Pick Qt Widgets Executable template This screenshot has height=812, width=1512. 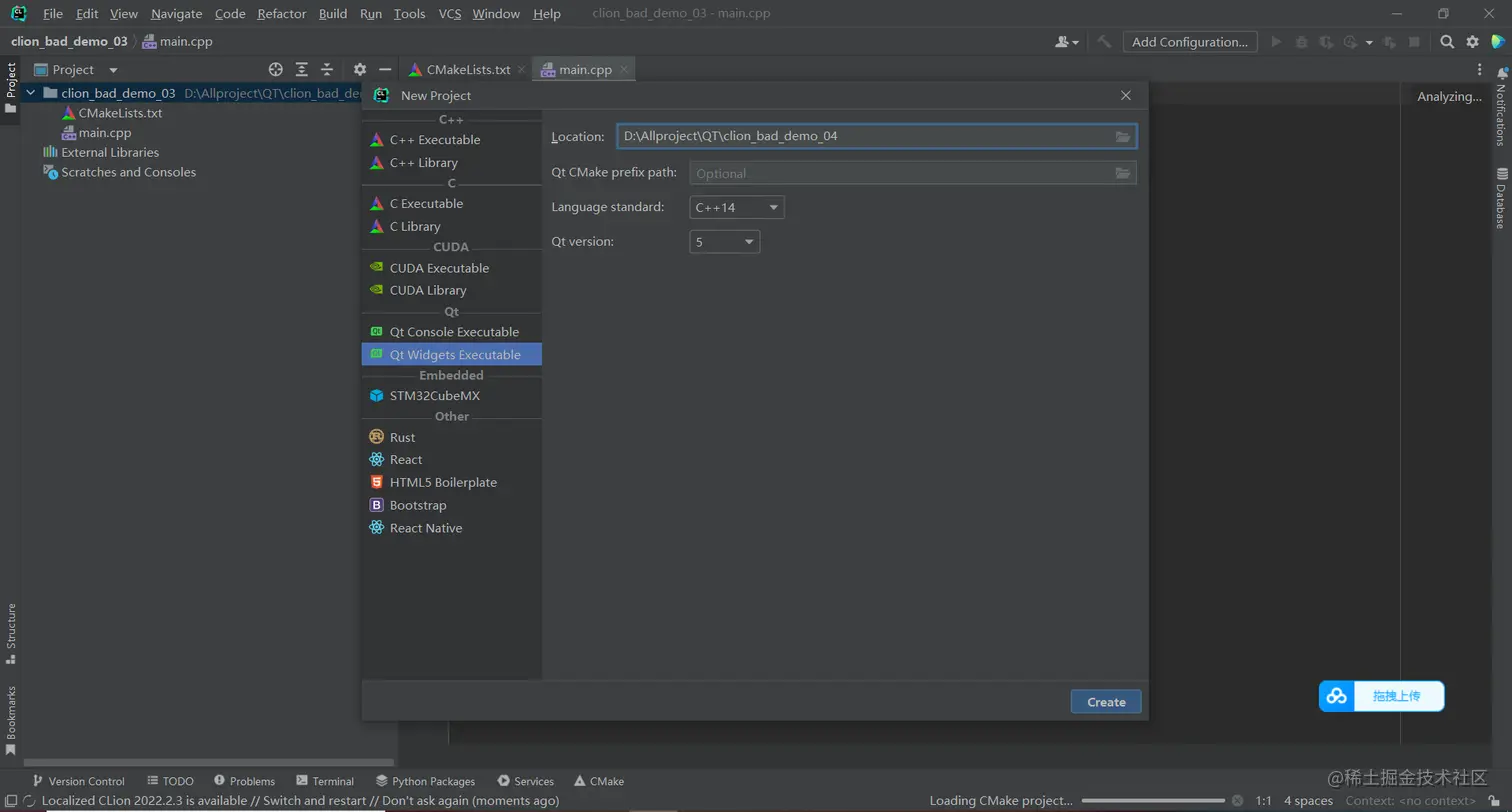click(451, 355)
